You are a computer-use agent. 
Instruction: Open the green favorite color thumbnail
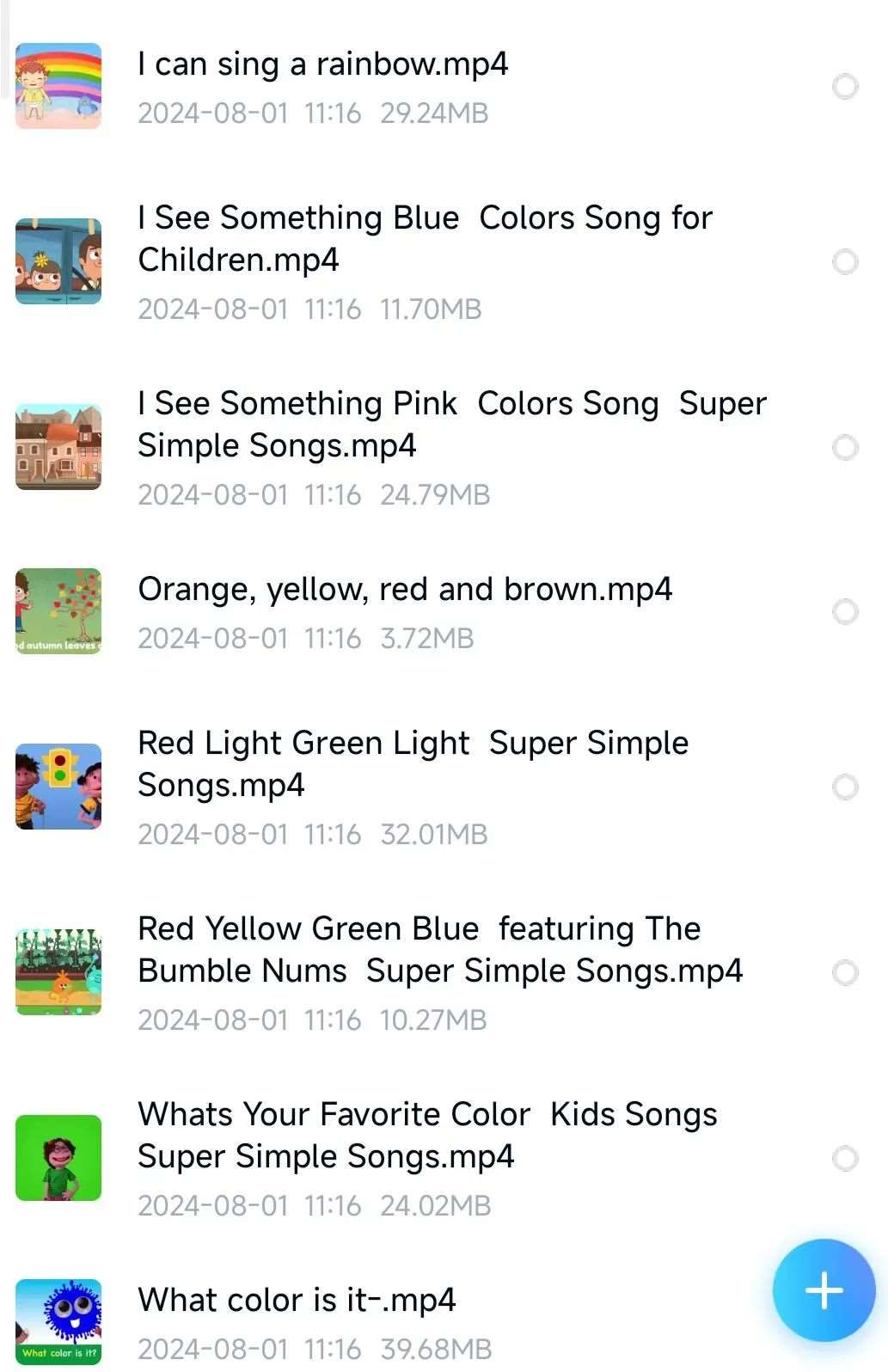tap(58, 1158)
